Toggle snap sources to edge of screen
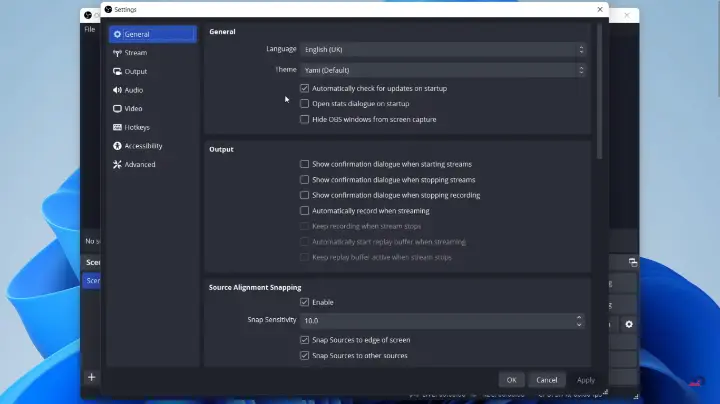720x404 pixels. click(x=304, y=340)
